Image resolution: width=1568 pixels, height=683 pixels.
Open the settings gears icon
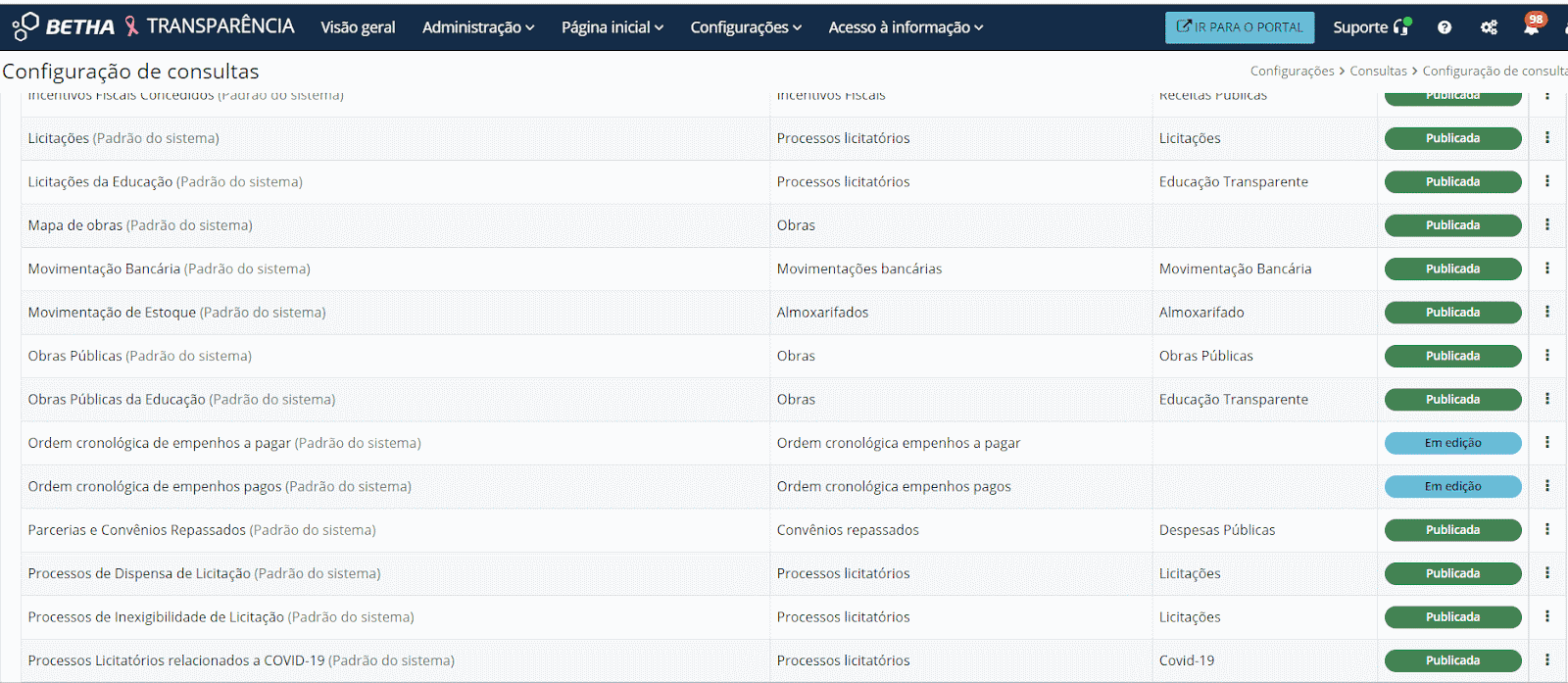coord(1489,27)
